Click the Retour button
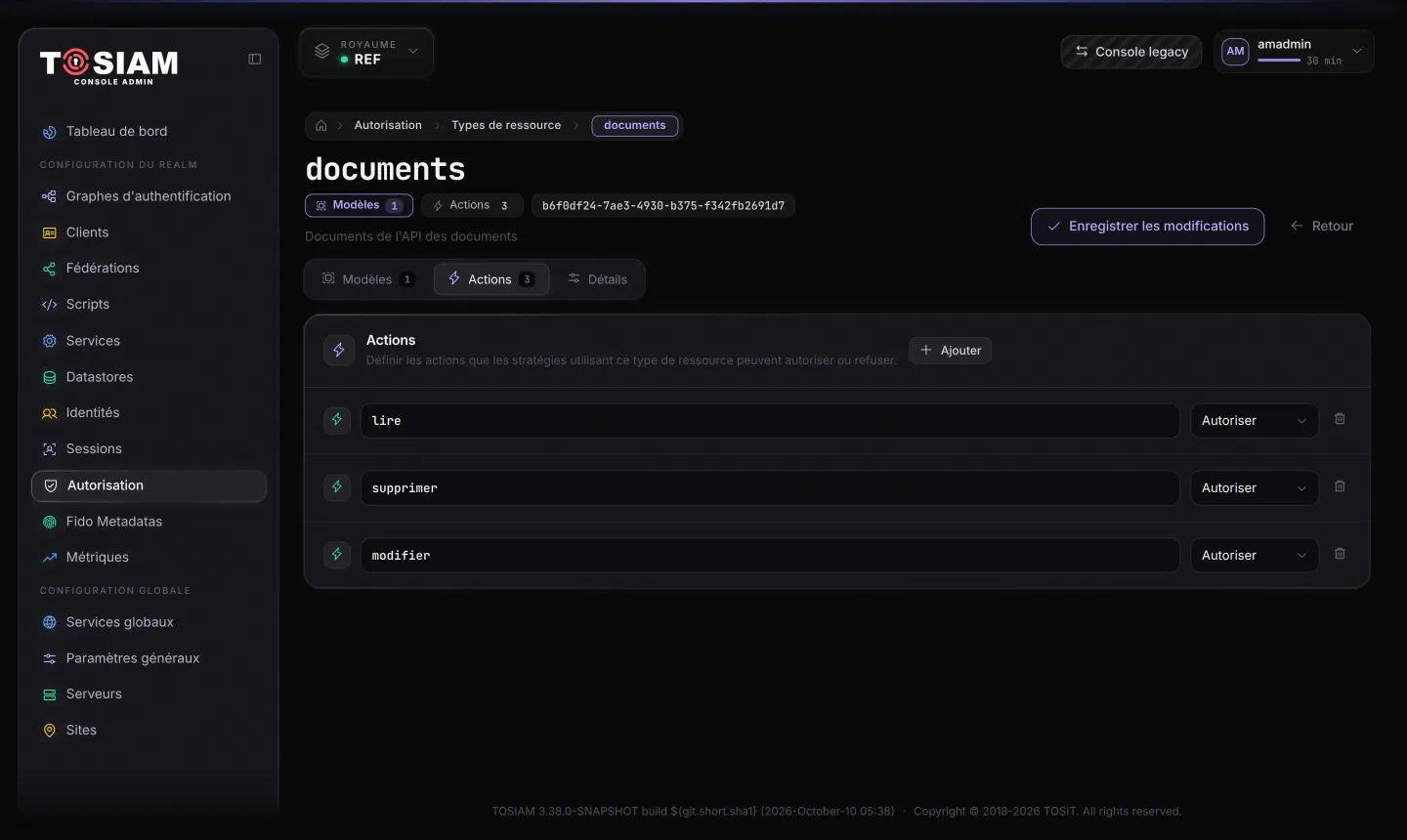The image size is (1407, 840). click(1321, 227)
